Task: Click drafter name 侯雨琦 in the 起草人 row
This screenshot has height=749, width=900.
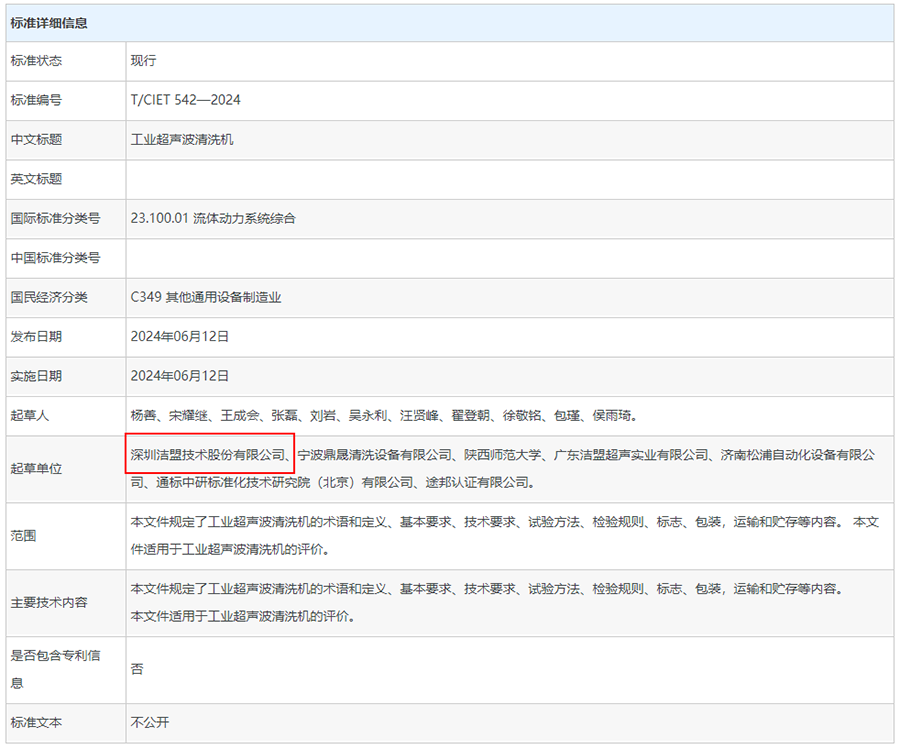Action: click(612, 415)
